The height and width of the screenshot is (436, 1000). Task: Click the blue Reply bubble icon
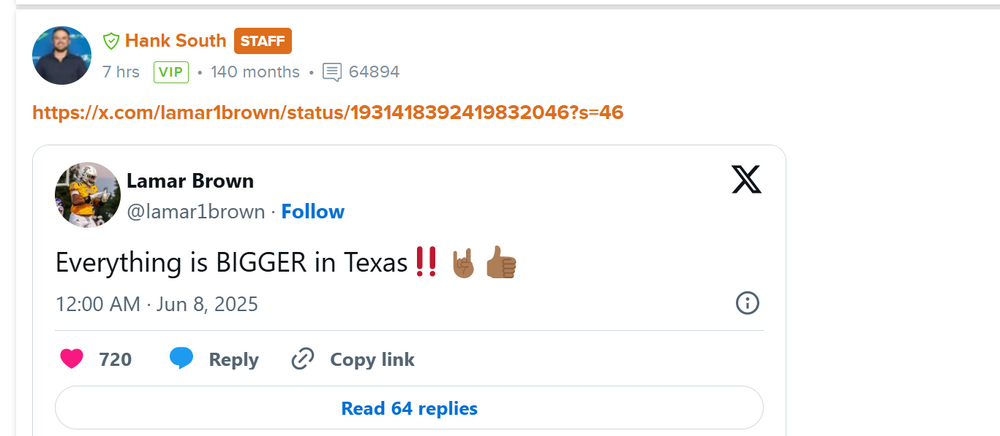click(181, 359)
